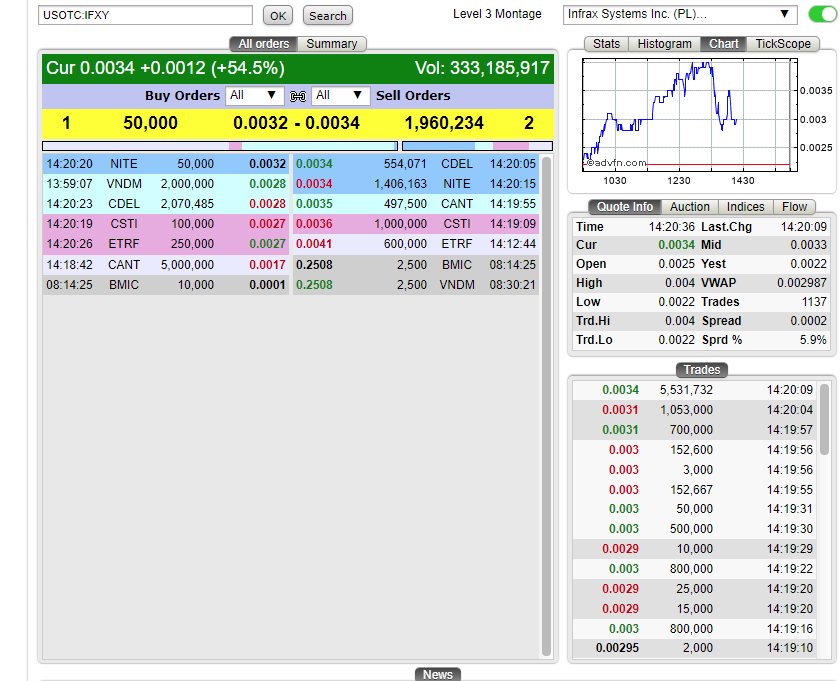Select ETRF sell order at 0.0041
The height and width of the screenshot is (681, 840).
tap(416, 244)
